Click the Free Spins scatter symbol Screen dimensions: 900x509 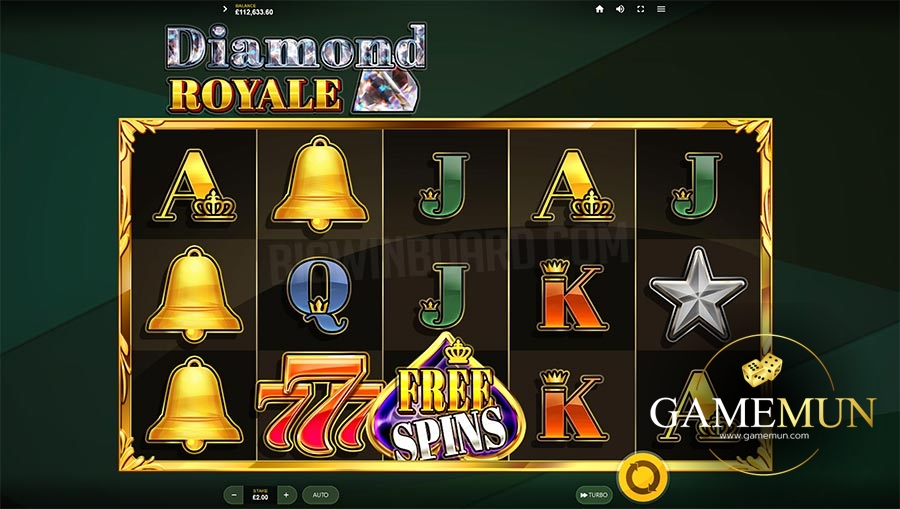pos(446,399)
